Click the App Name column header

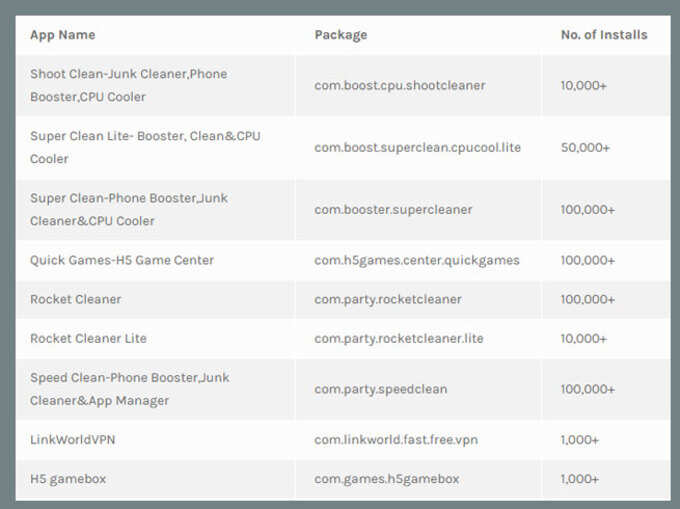[62, 35]
